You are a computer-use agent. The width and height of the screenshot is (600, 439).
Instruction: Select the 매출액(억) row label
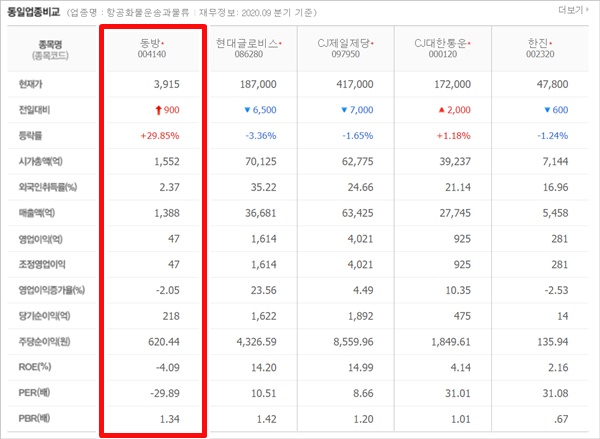[37, 213]
